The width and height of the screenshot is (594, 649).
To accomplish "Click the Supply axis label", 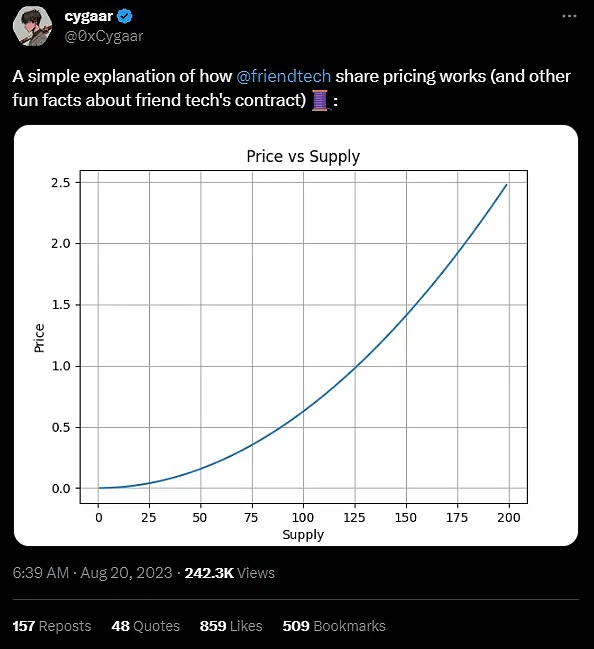I will pos(303,534).
